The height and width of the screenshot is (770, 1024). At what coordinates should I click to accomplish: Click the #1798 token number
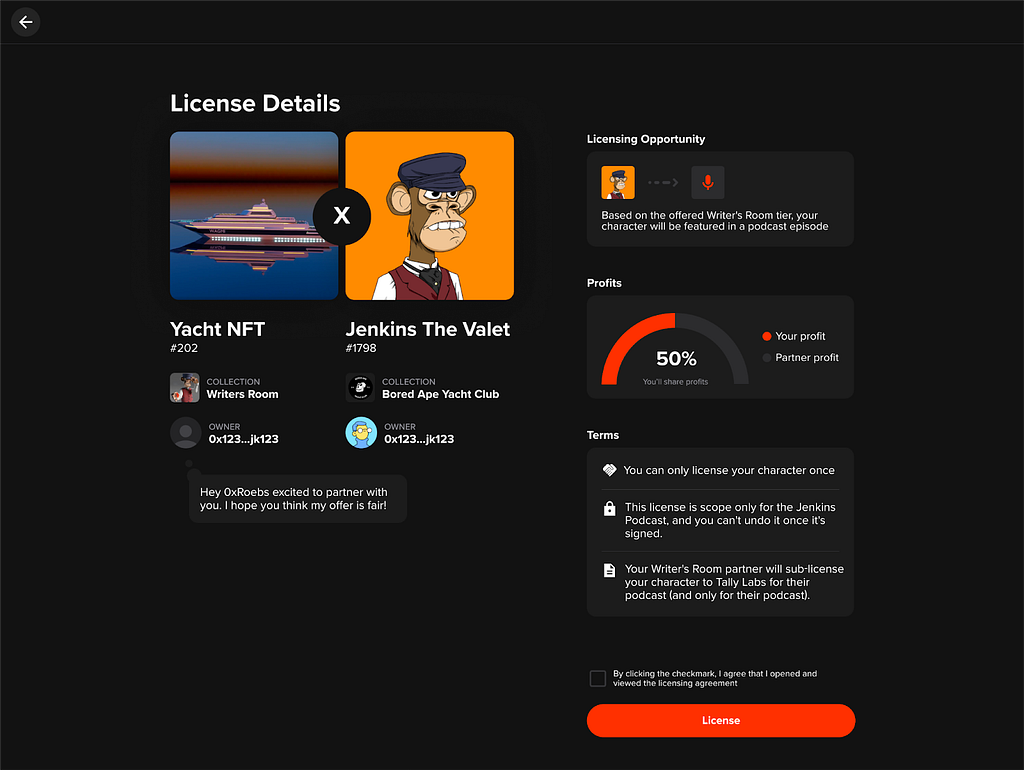click(x=361, y=348)
